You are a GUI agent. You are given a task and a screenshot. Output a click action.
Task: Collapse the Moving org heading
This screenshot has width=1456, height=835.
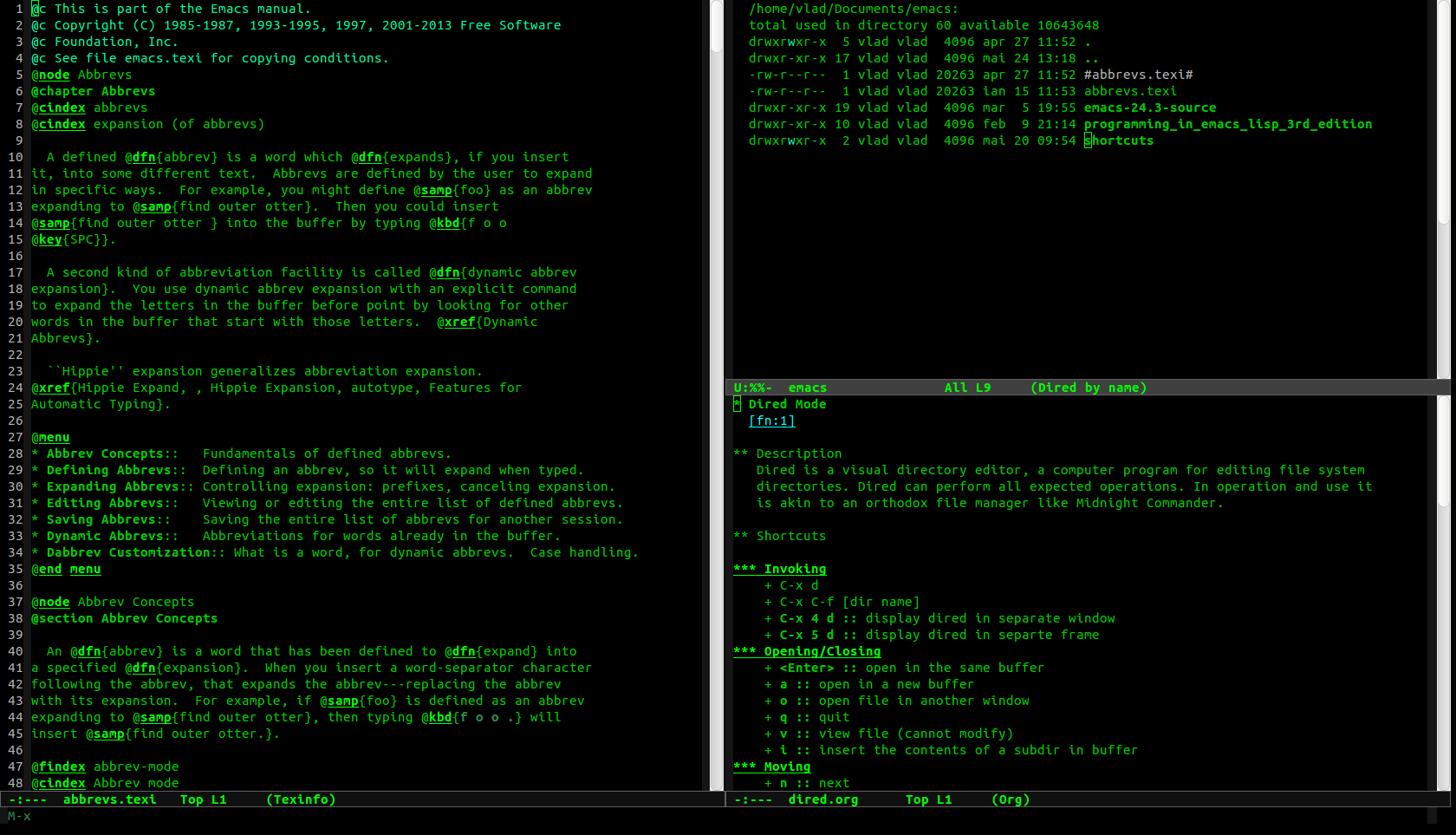[x=772, y=767]
